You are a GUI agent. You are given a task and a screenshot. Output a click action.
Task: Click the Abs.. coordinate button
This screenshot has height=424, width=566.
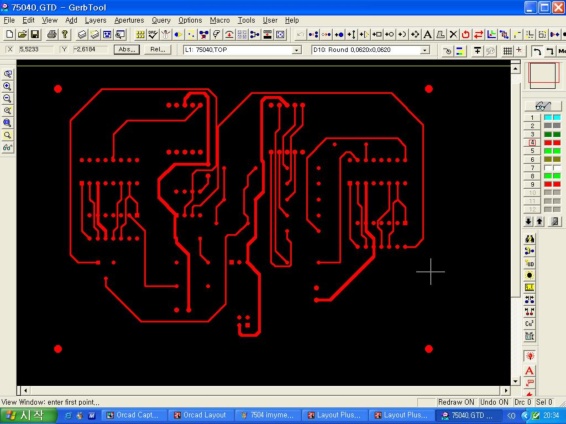127,49
